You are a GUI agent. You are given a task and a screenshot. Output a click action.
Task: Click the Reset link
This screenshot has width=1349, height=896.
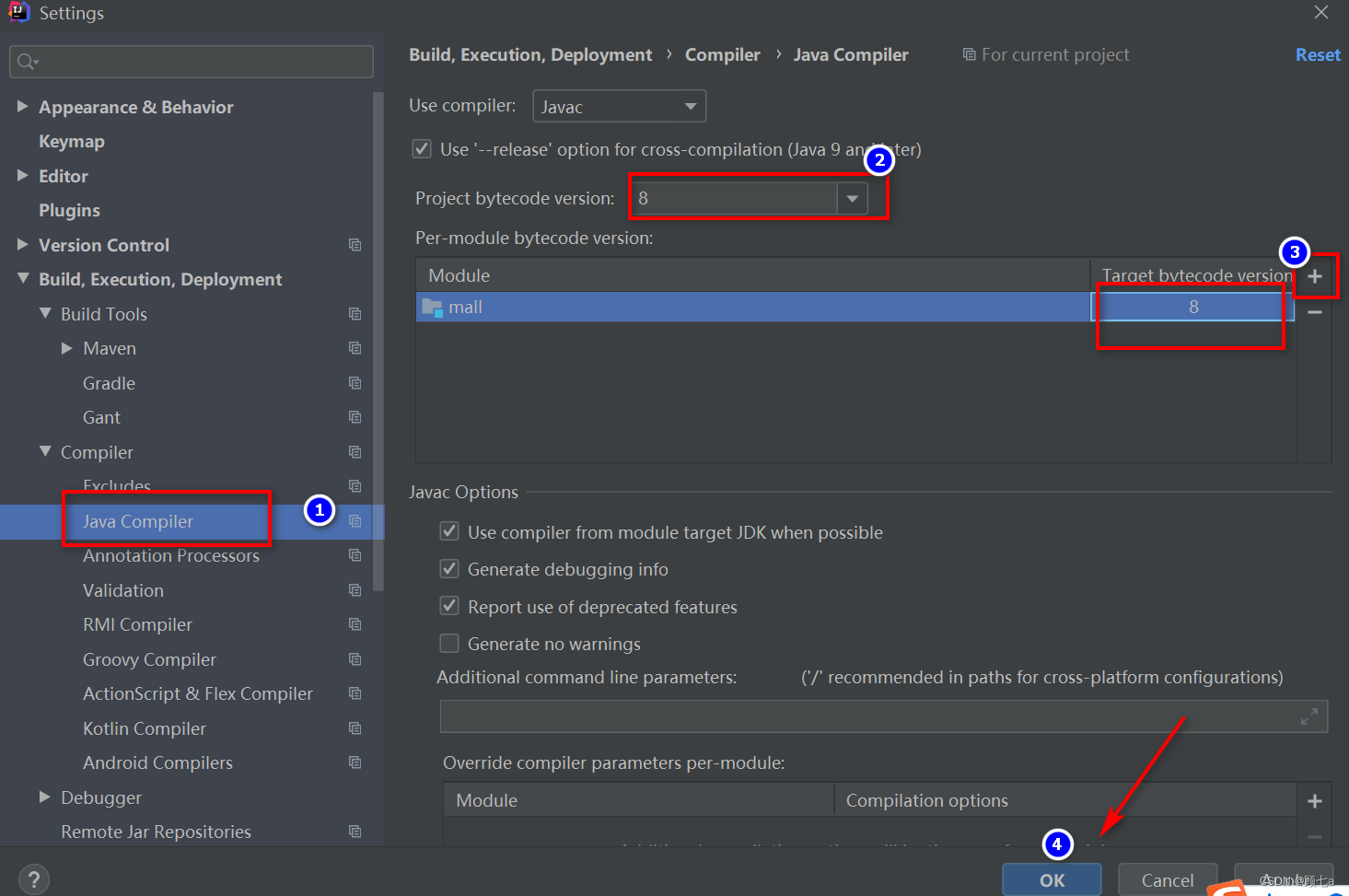(1318, 55)
